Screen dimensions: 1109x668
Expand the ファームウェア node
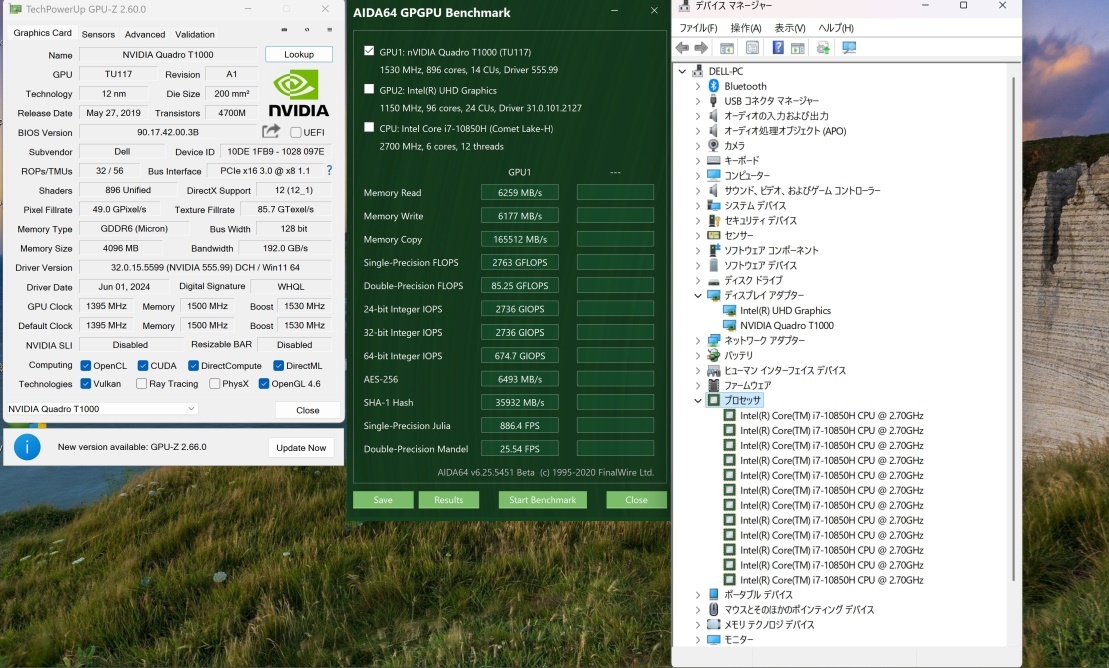697,385
